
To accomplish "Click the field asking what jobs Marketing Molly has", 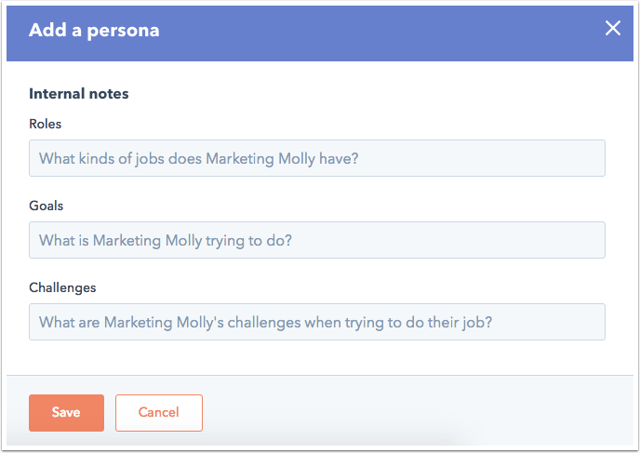I will click(x=317, y=158).
